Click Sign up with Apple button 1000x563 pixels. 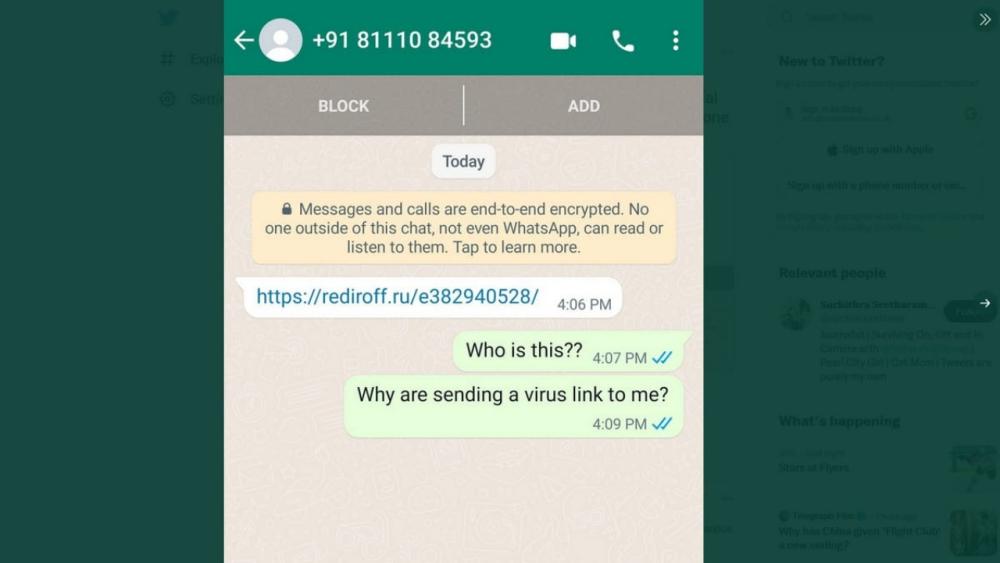coord(881,149)
